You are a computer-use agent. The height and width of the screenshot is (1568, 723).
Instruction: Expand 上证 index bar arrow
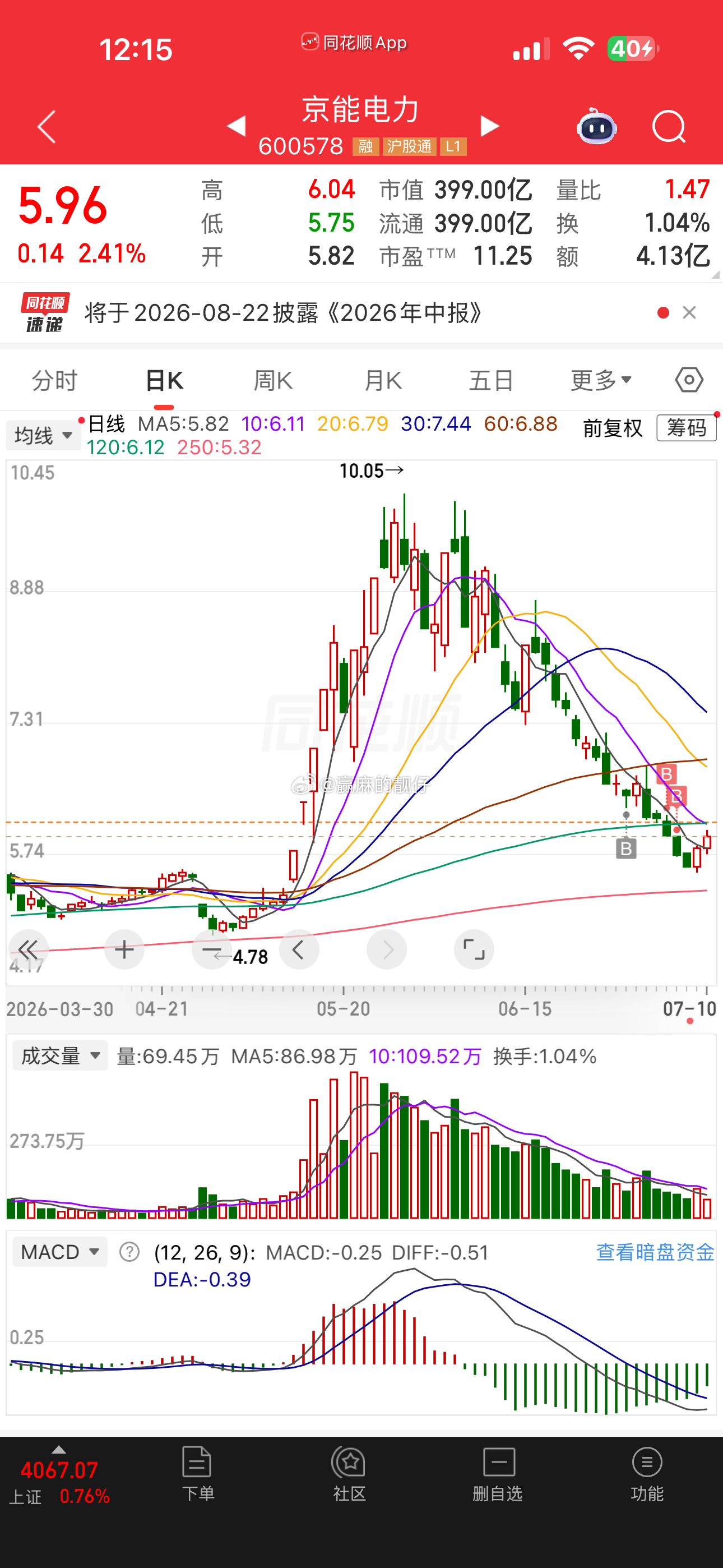click(58, 1449)
